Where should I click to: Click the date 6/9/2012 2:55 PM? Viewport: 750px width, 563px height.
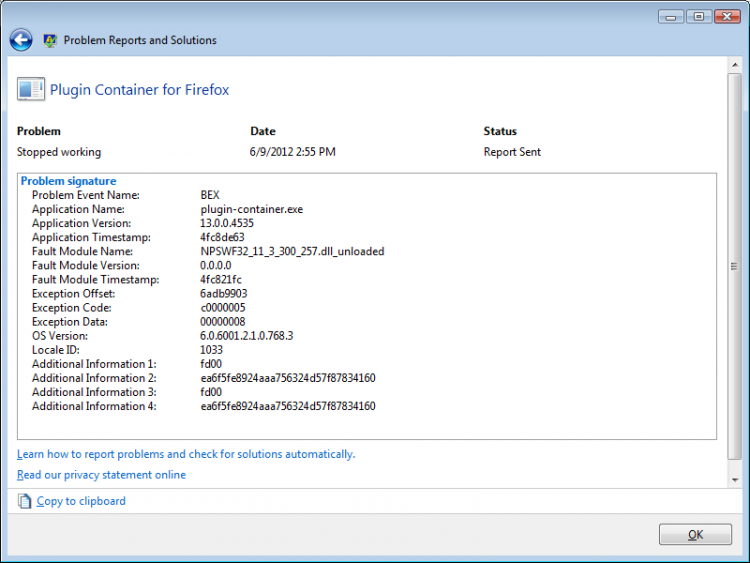point(293,152)
